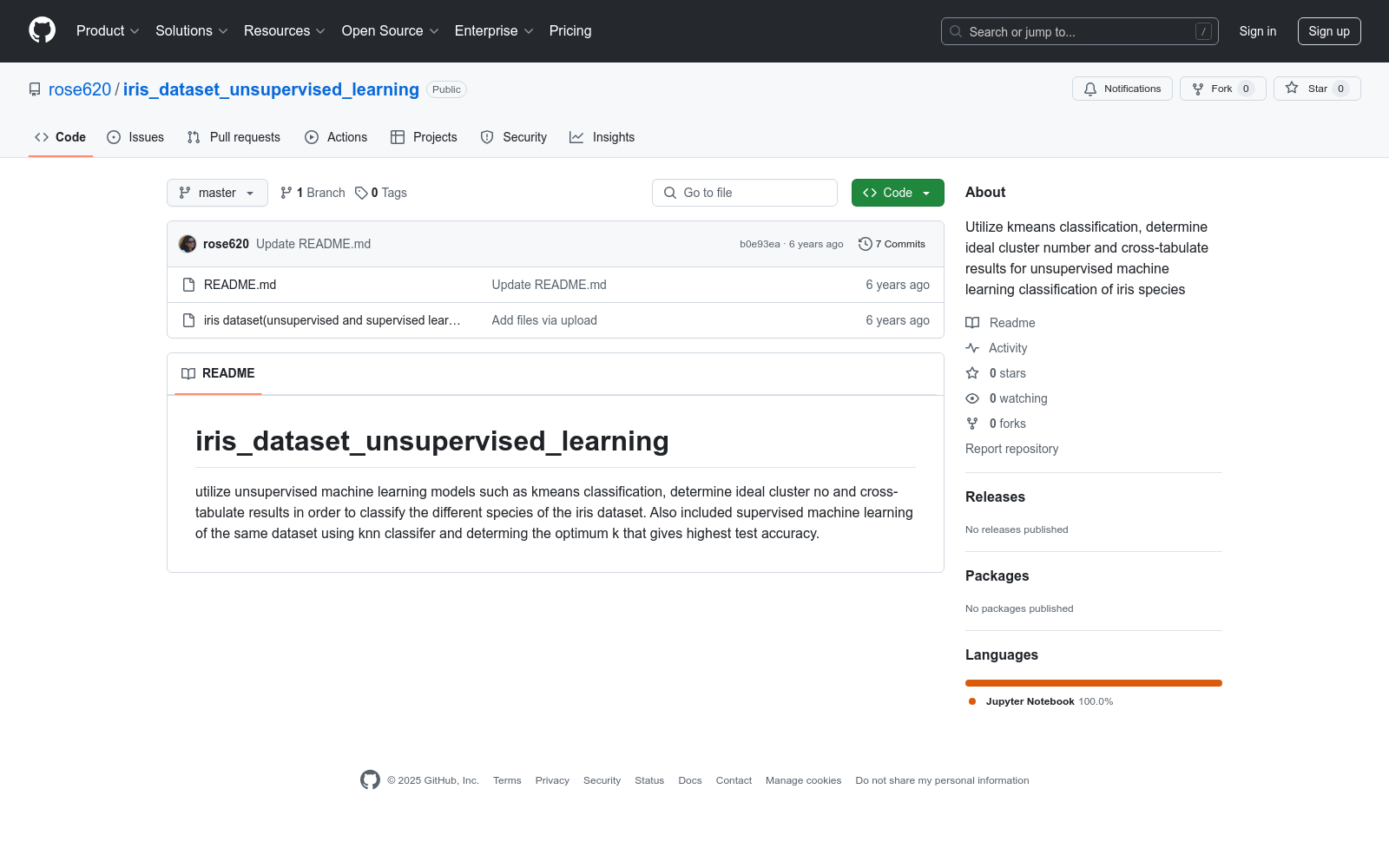Click the Sign up button
This screenshot has width=1389, height=868.
1329,31
